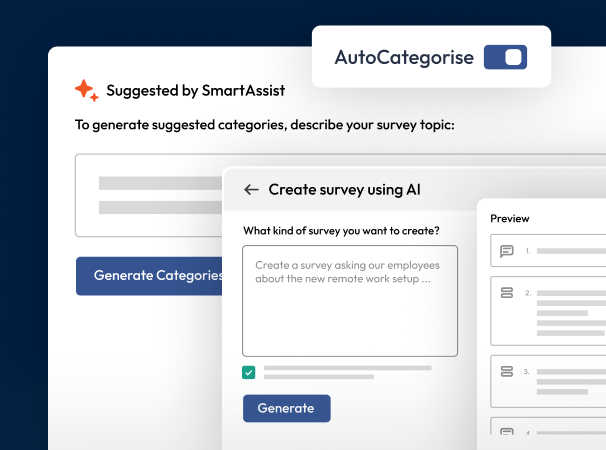Click the partially visible question 4 icon

pos(506,433)
